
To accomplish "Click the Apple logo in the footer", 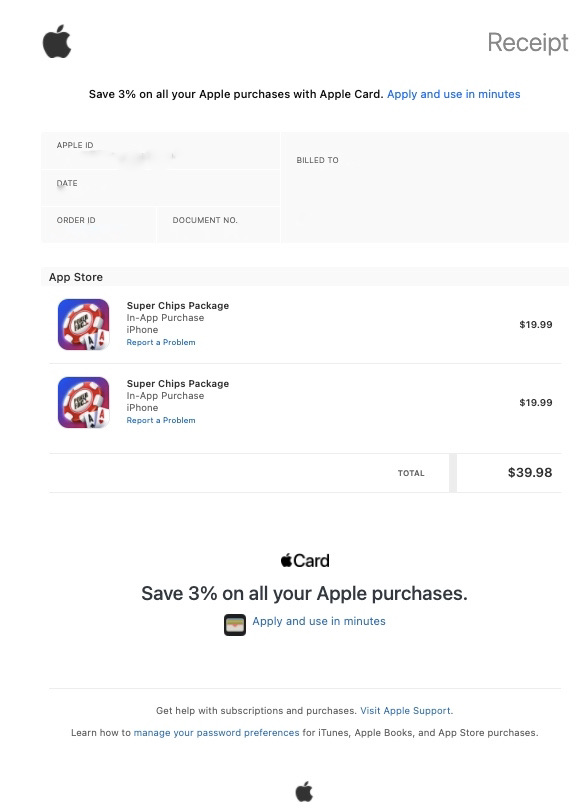I will coord(304,791).
